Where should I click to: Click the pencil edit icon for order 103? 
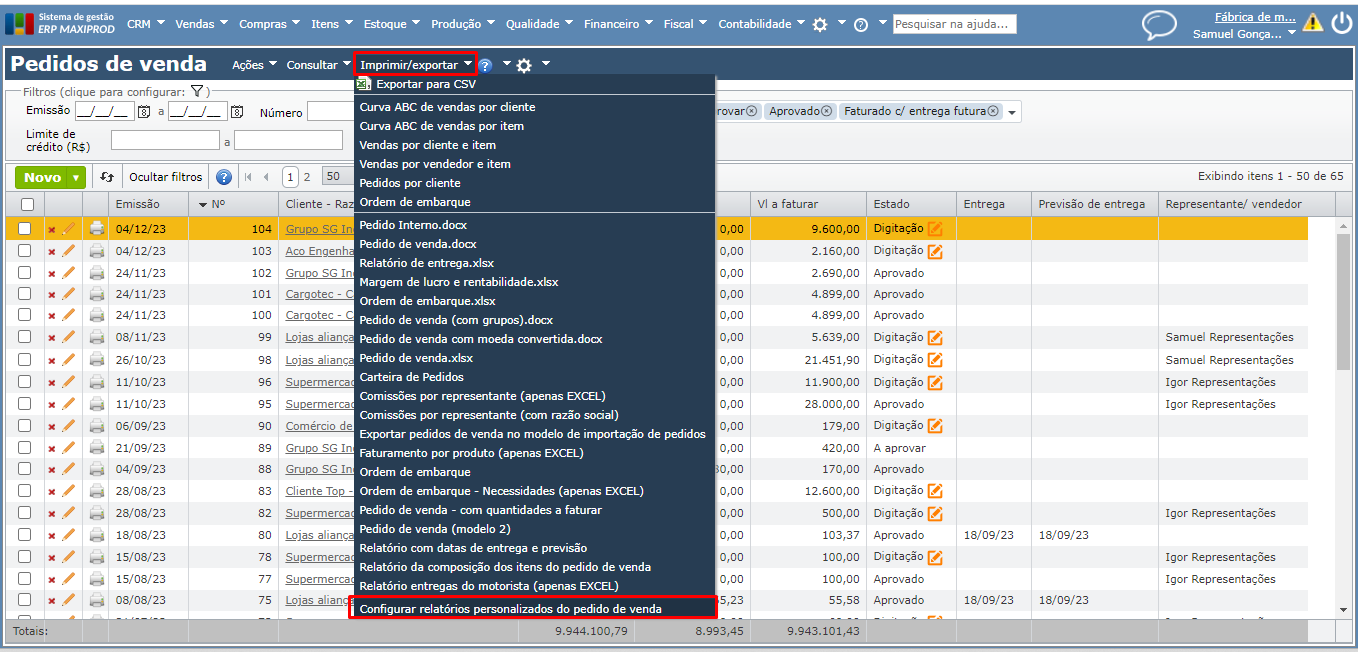(69, 251)
